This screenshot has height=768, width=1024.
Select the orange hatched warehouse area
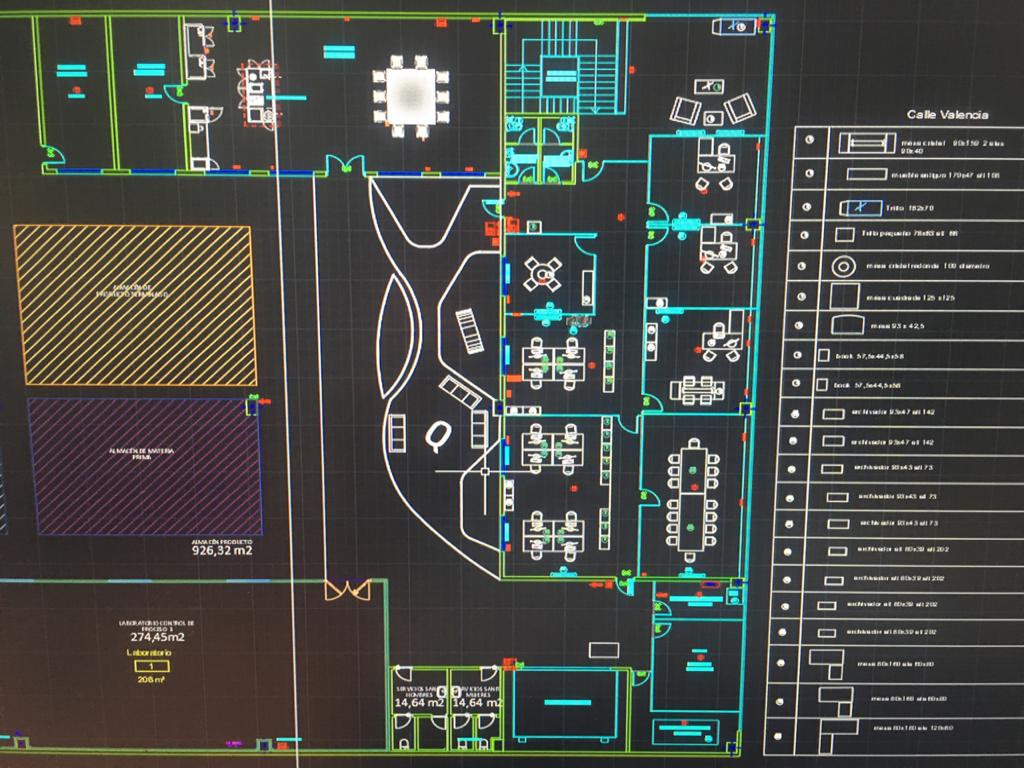134,305
